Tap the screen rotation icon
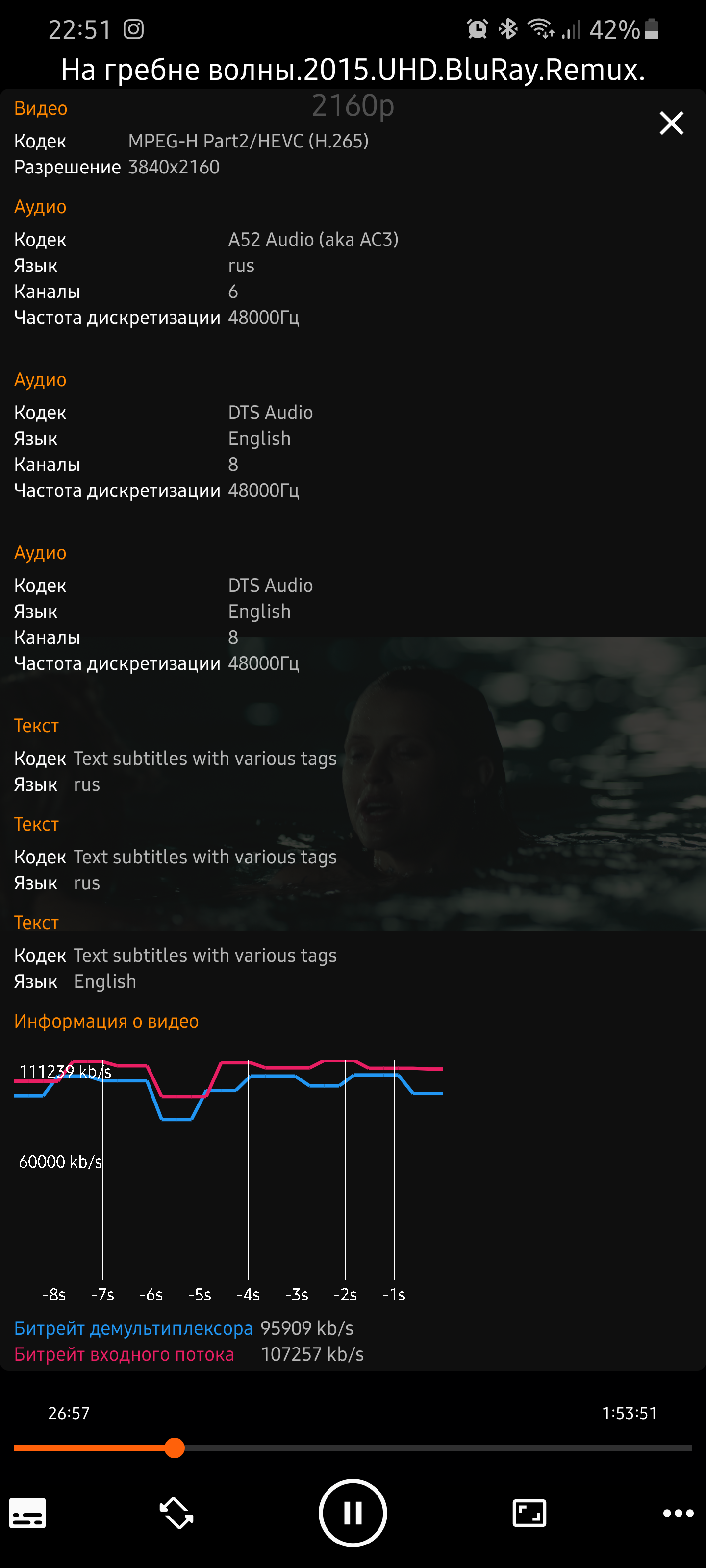 click(176, 1513)
